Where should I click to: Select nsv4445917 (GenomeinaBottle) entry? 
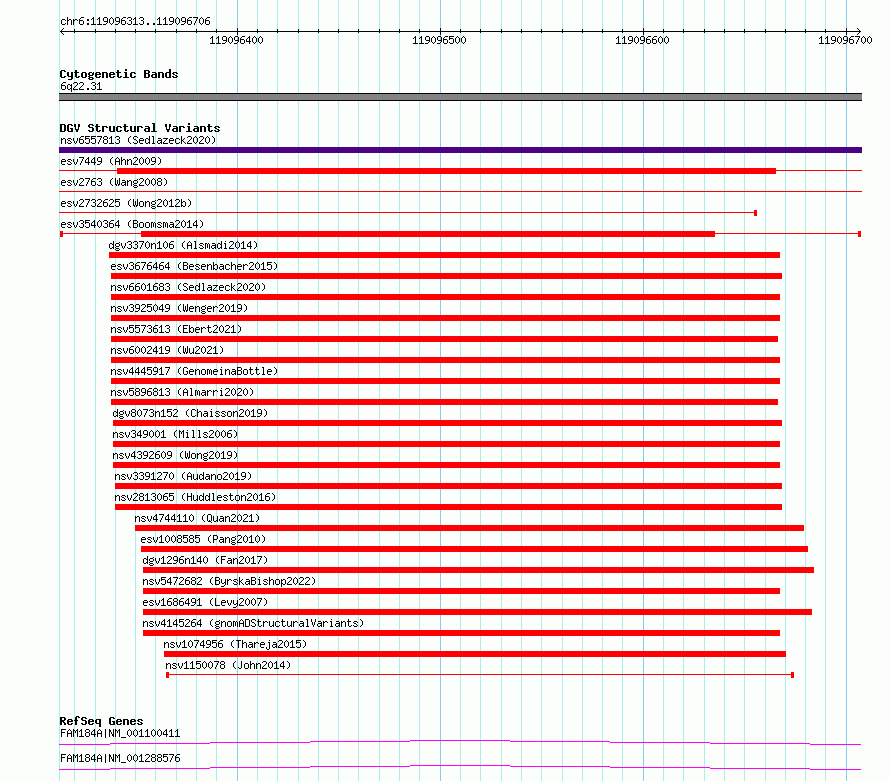[x=194, y=371]
